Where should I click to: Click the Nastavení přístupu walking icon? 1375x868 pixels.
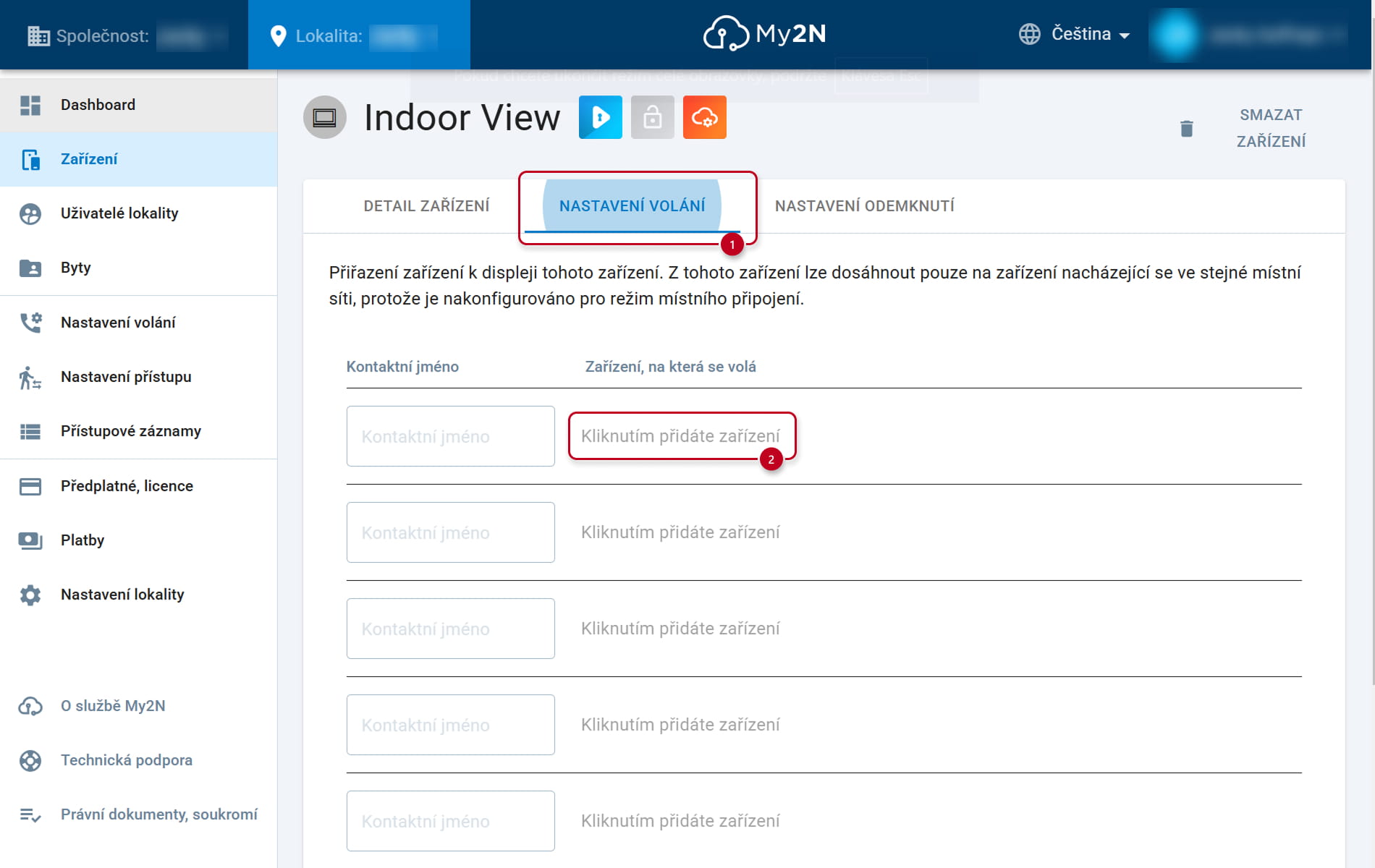click(30, 377)
